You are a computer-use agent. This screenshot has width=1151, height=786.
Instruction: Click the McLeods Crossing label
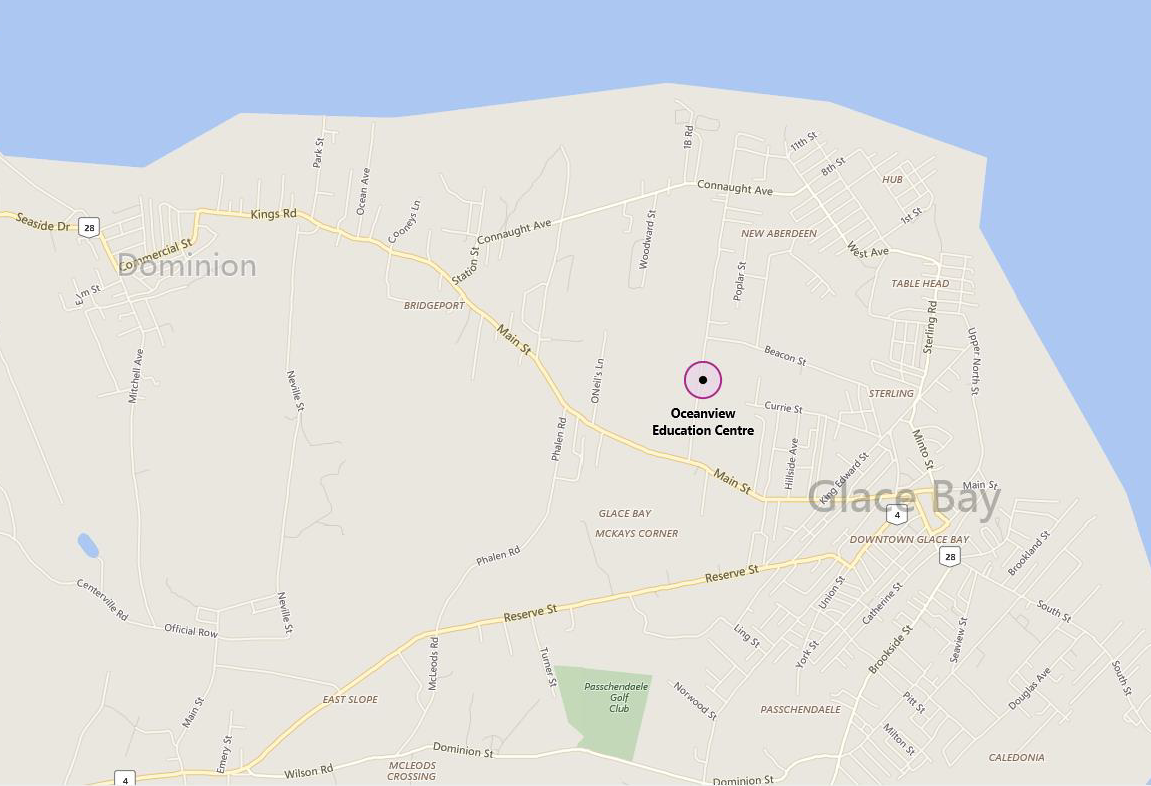click(411, 771)
